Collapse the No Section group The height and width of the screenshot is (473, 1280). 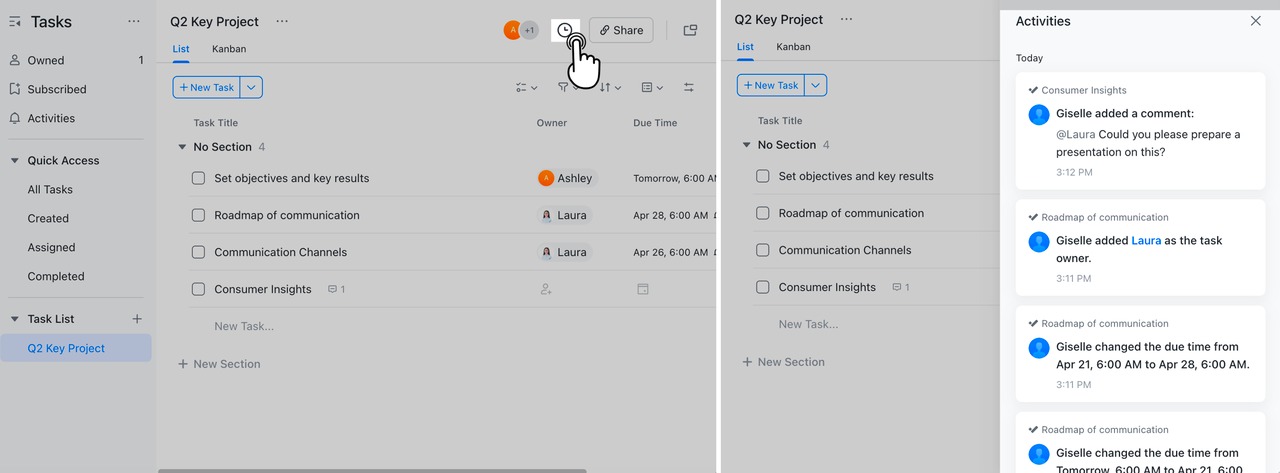coord(182,147)
